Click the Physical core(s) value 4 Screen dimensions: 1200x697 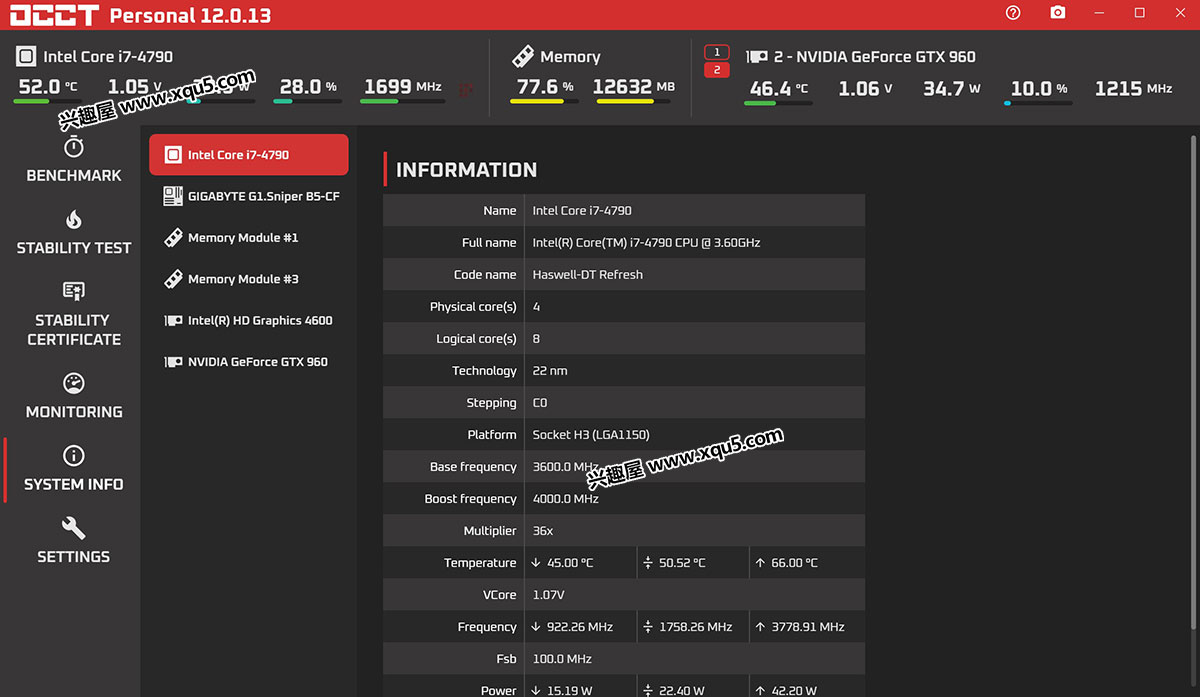tap(536, 306)
